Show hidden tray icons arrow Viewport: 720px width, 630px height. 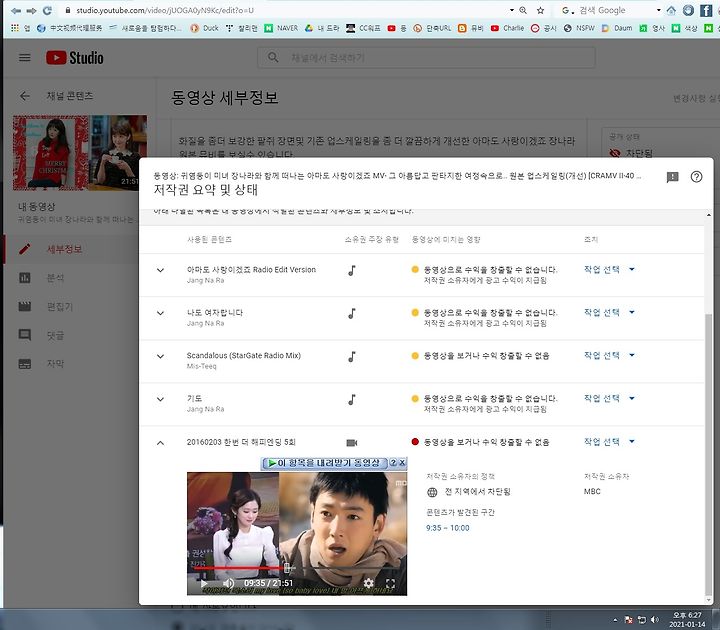click(x=615, y=620)
